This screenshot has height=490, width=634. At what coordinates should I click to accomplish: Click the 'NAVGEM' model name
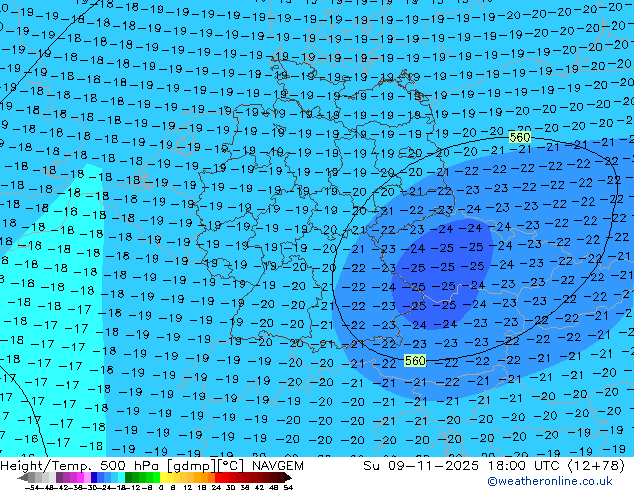tap(278, 465)
